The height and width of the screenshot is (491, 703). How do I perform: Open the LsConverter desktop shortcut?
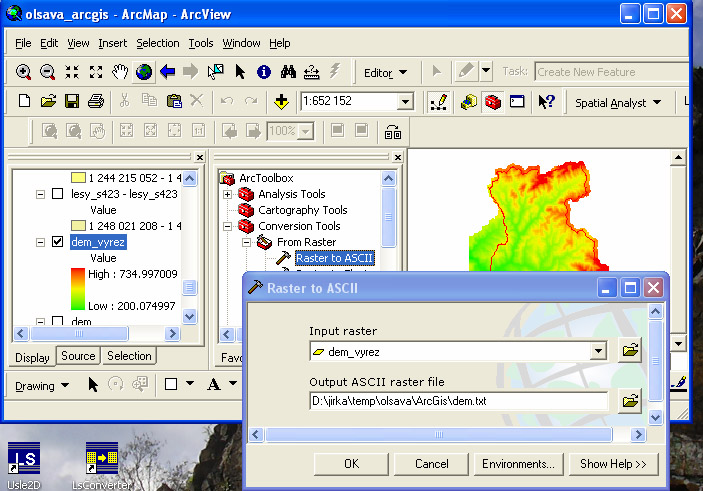point(102,465)
